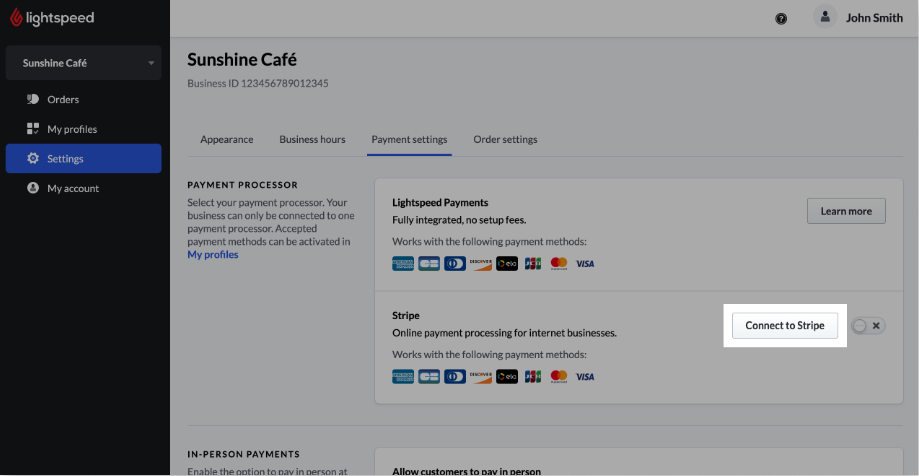Click the Settings gear icon
Screen dimensions: 919x476
33,159
